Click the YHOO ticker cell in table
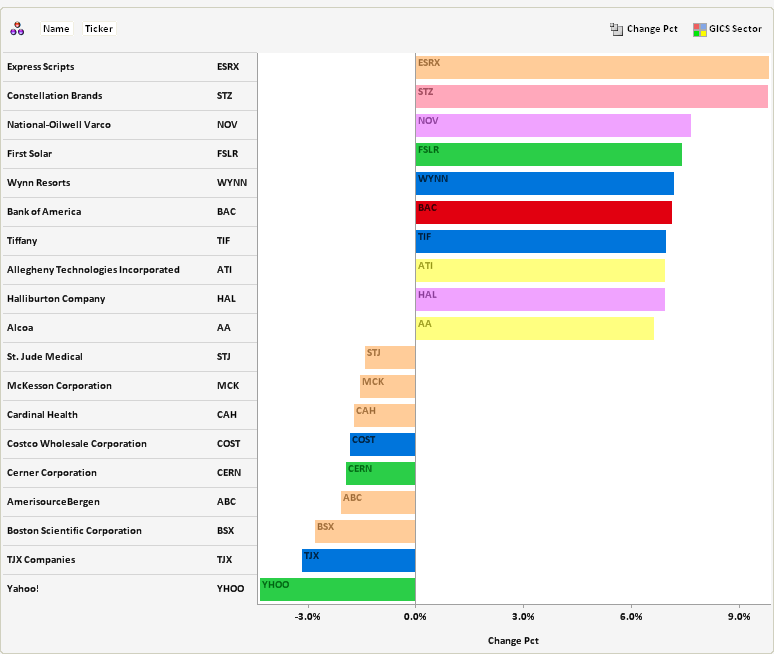Viewport: 774px width, 654px height. tap(231, 589)
